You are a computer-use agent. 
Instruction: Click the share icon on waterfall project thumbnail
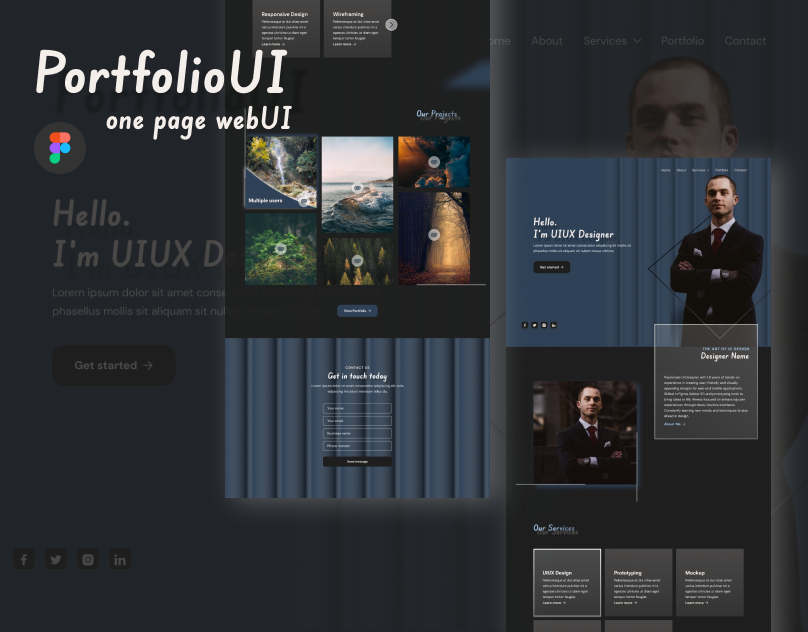click(x=304, y=203)
